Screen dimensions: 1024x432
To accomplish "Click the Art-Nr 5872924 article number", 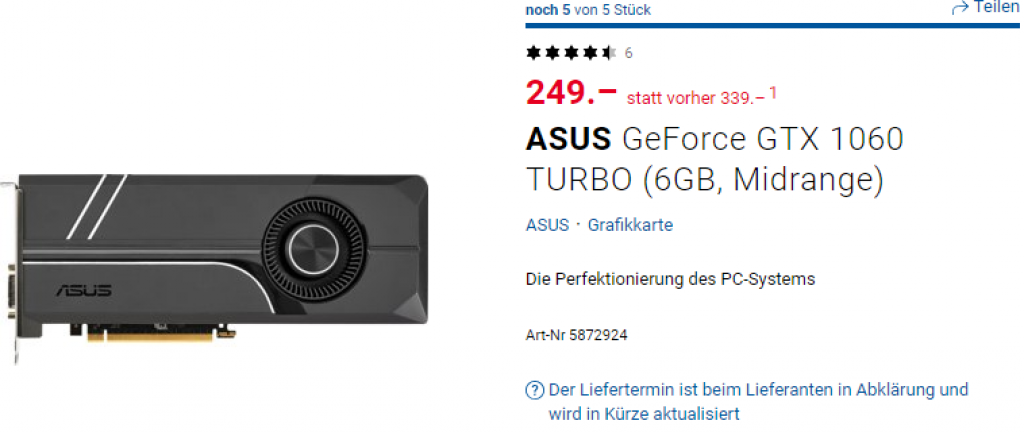I will (x=577, y=335).
